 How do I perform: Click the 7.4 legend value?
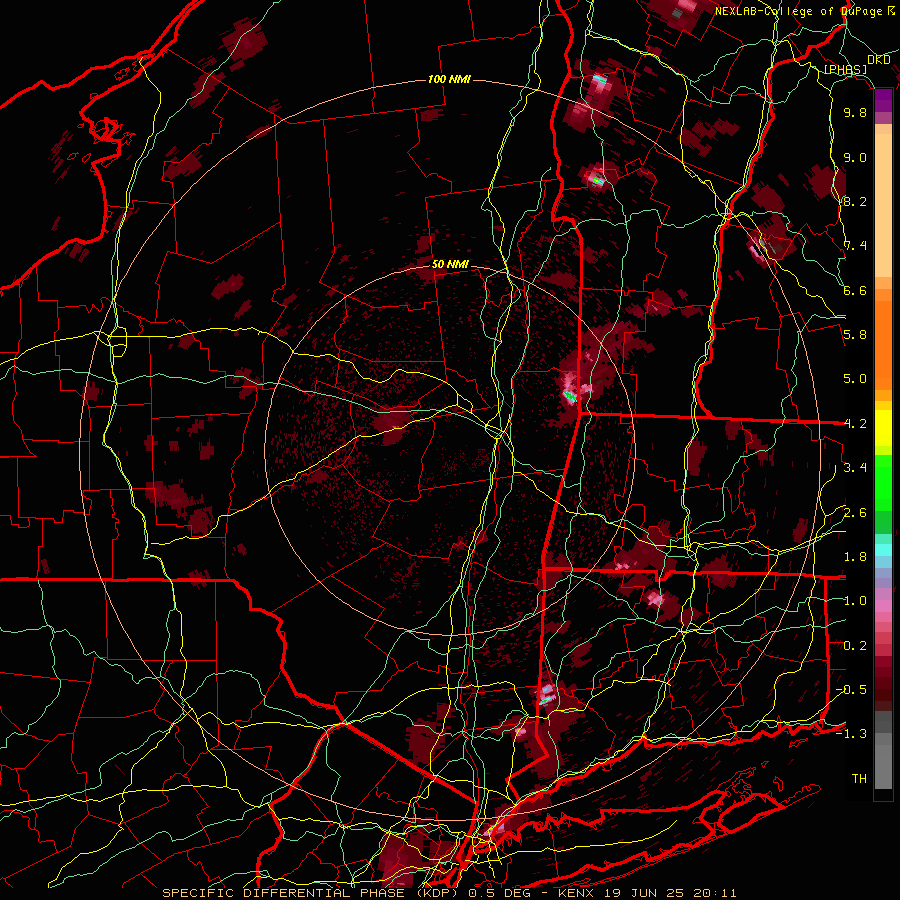pos(855,246)
